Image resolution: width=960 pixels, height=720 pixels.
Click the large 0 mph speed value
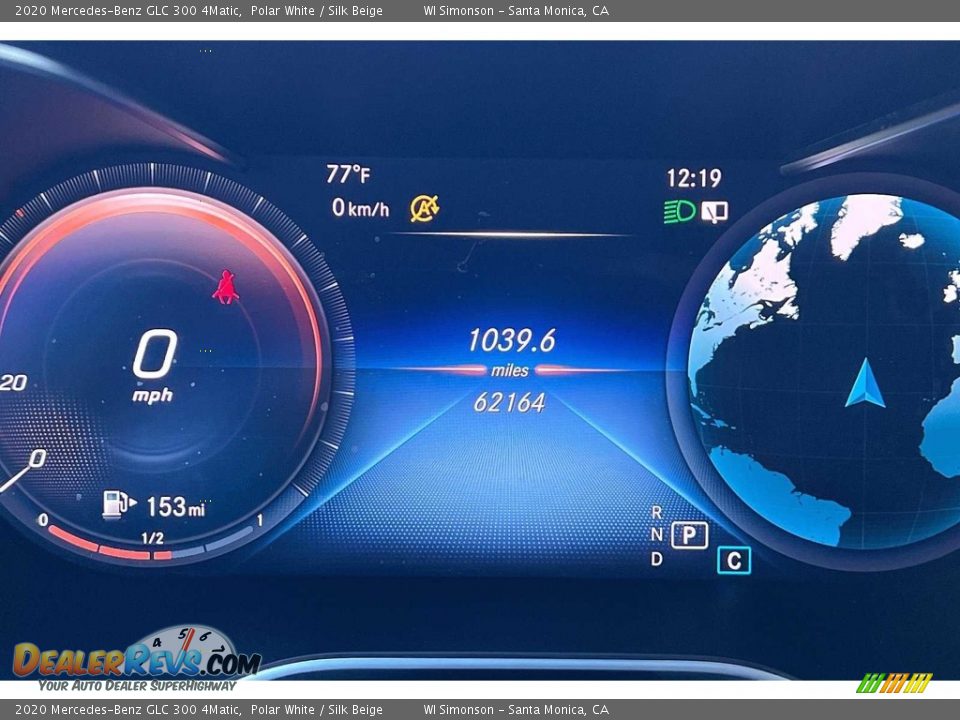pyautogui.click(x=155, y=353)
